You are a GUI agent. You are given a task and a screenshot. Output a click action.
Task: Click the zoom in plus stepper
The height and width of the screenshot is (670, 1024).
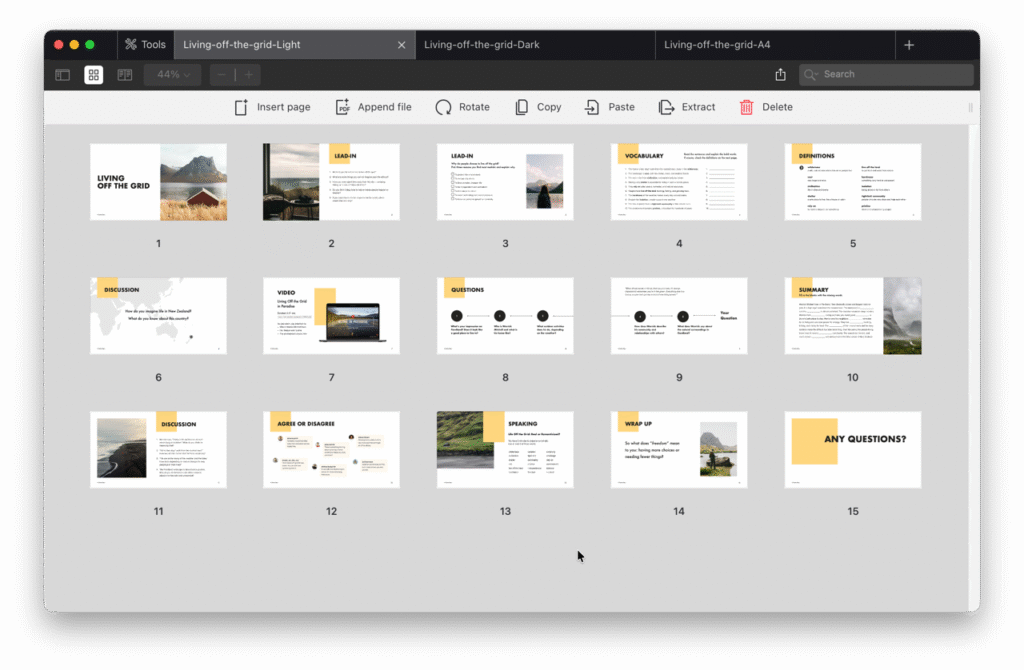click(248, 74)
